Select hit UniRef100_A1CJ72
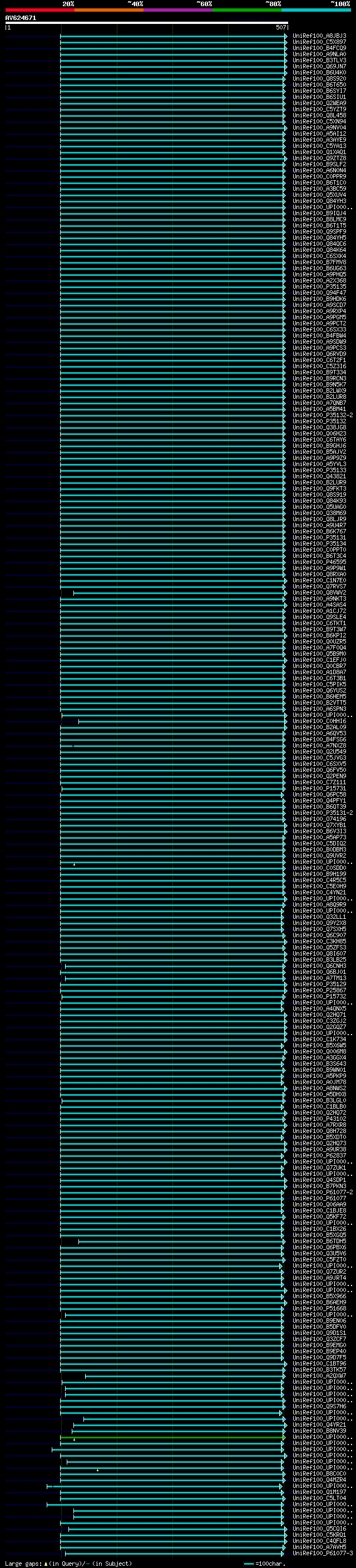The image size is (356, 1568). pyautogui.click(x=319, y=611)
